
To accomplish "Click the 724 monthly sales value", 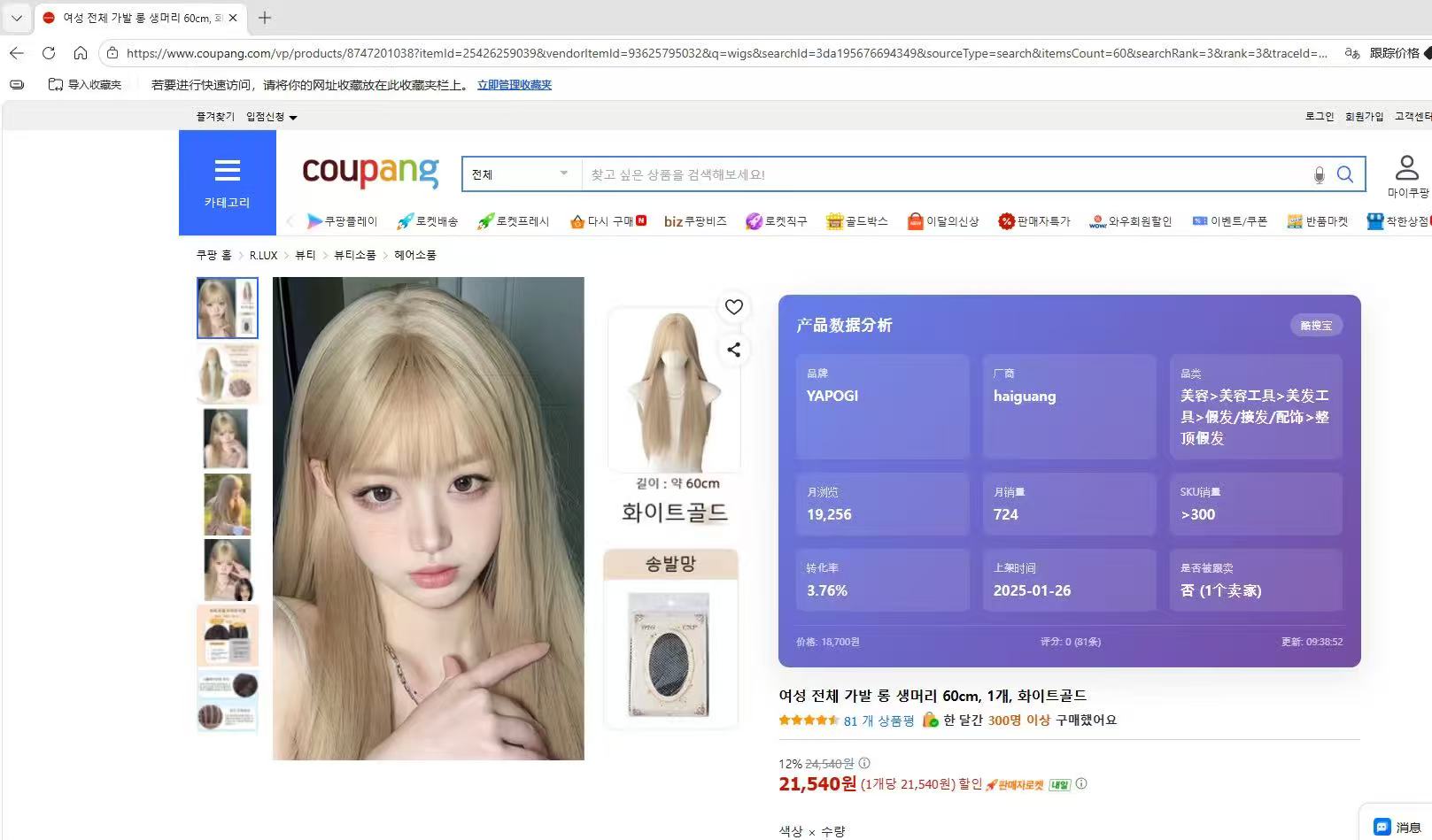I will 1006,514.
